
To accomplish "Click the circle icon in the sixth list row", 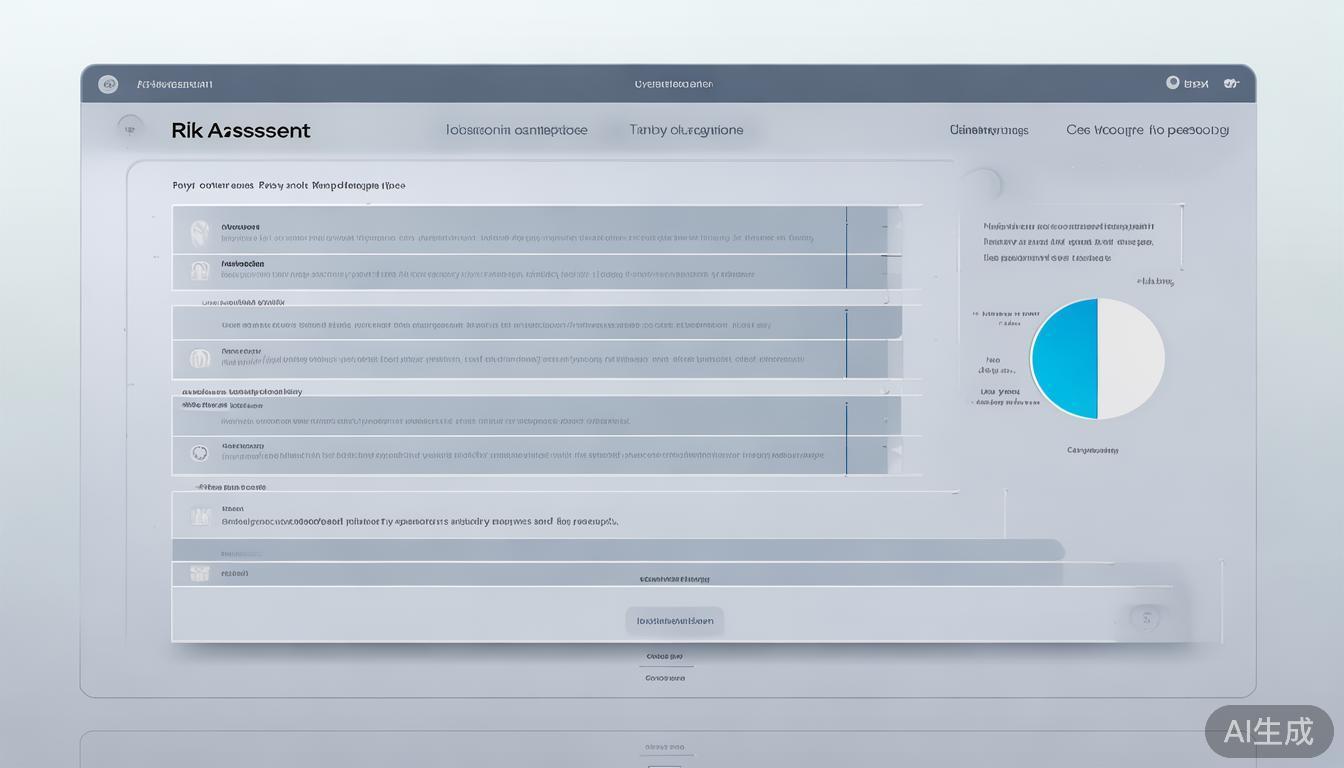I will pos(199,453).
